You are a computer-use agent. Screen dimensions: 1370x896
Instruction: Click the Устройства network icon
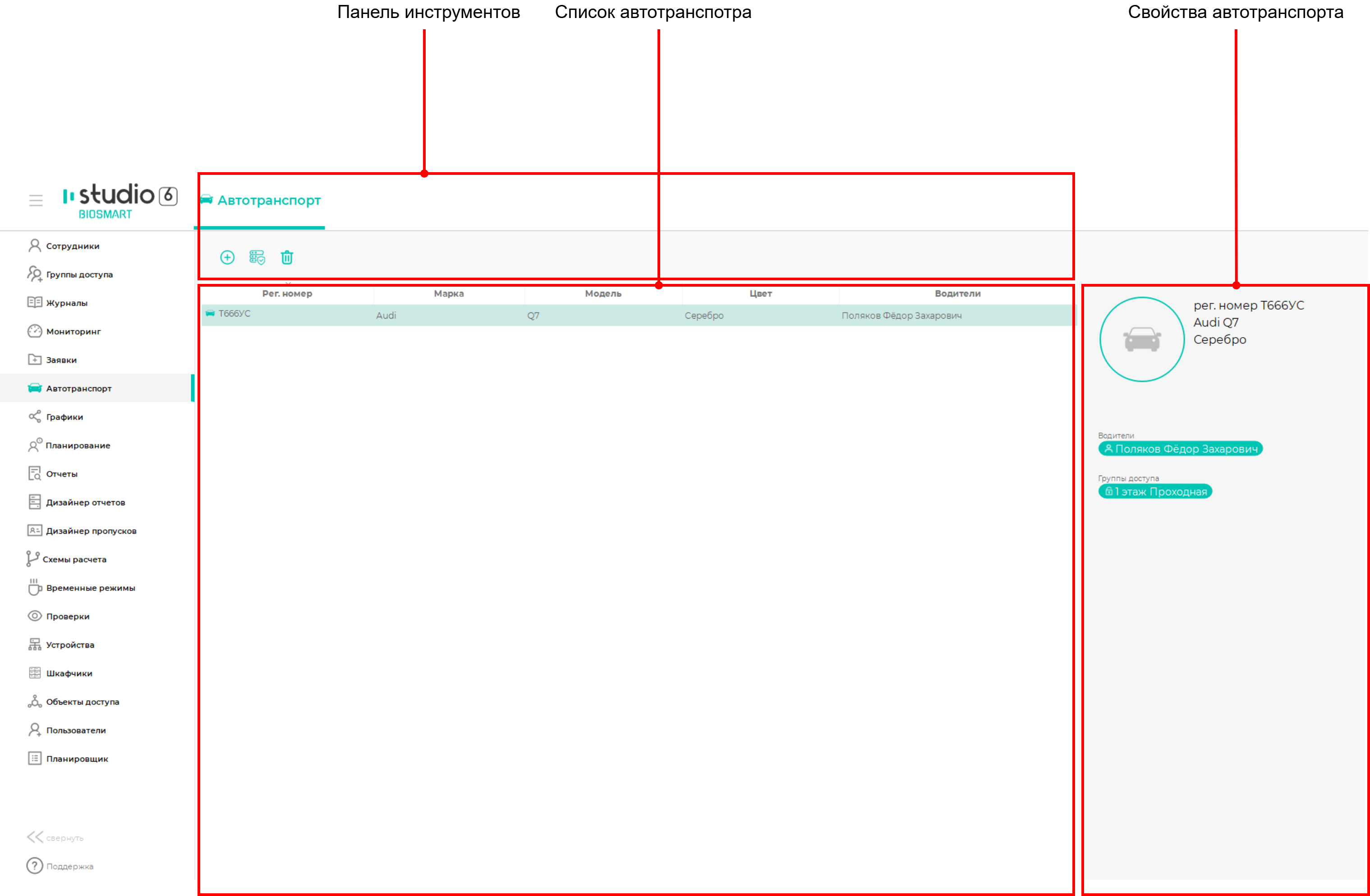[35, 644]
